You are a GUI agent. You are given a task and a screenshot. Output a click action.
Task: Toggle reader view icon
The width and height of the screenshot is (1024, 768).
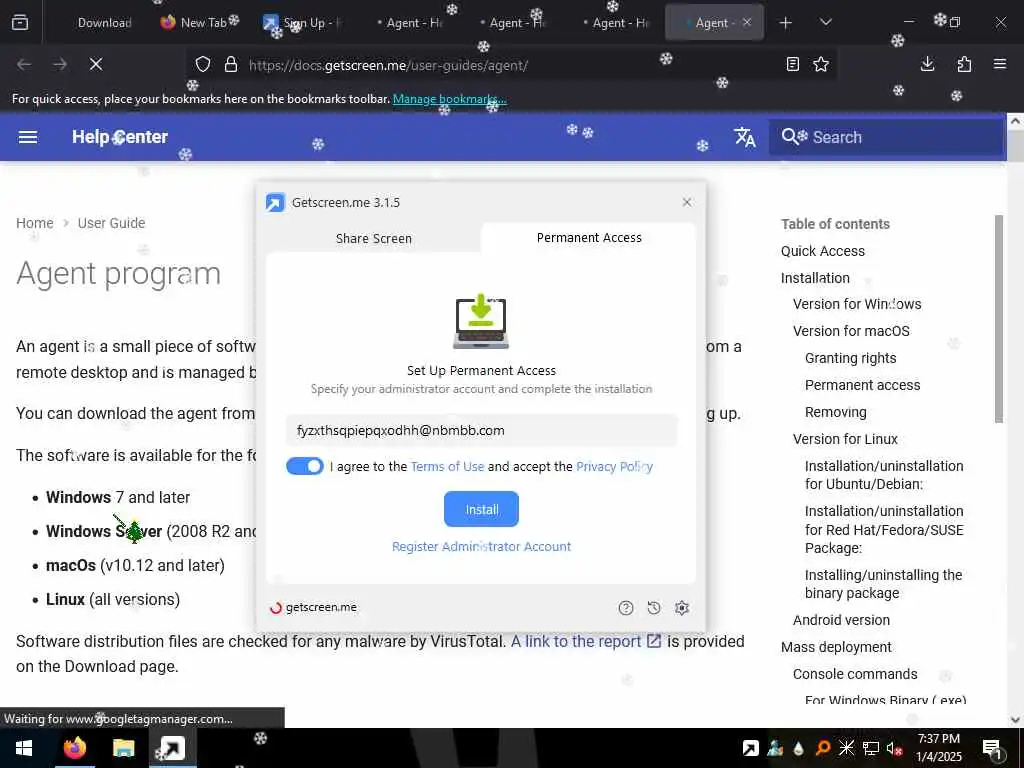tap(793, 64)
